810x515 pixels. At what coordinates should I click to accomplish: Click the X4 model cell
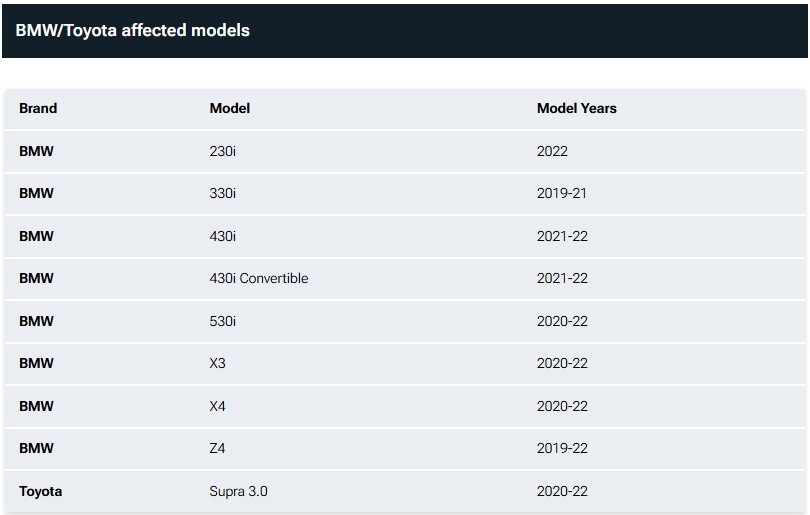click(x=217, y=407)
